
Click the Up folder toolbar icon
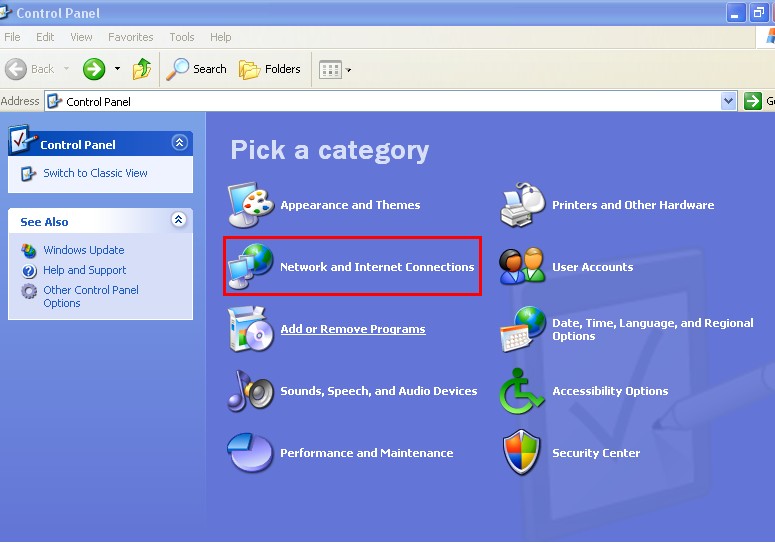coord(141,69)
